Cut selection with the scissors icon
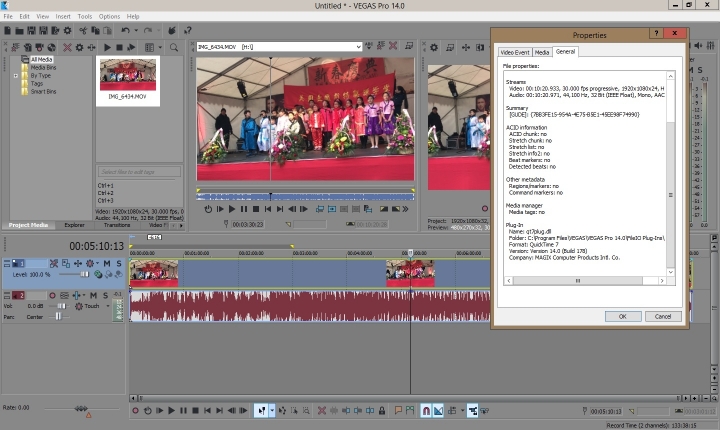Viewport: 720px width, 430px height. [x=83, y=30]
